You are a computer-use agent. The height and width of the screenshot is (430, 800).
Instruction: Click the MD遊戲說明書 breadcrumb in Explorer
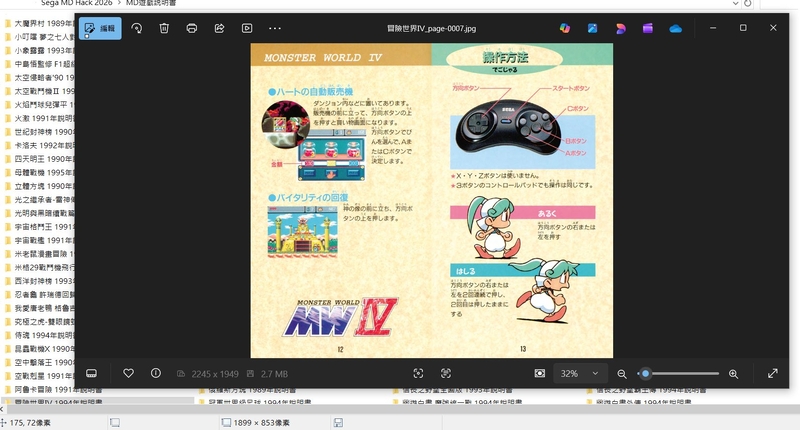pos(151,3)
